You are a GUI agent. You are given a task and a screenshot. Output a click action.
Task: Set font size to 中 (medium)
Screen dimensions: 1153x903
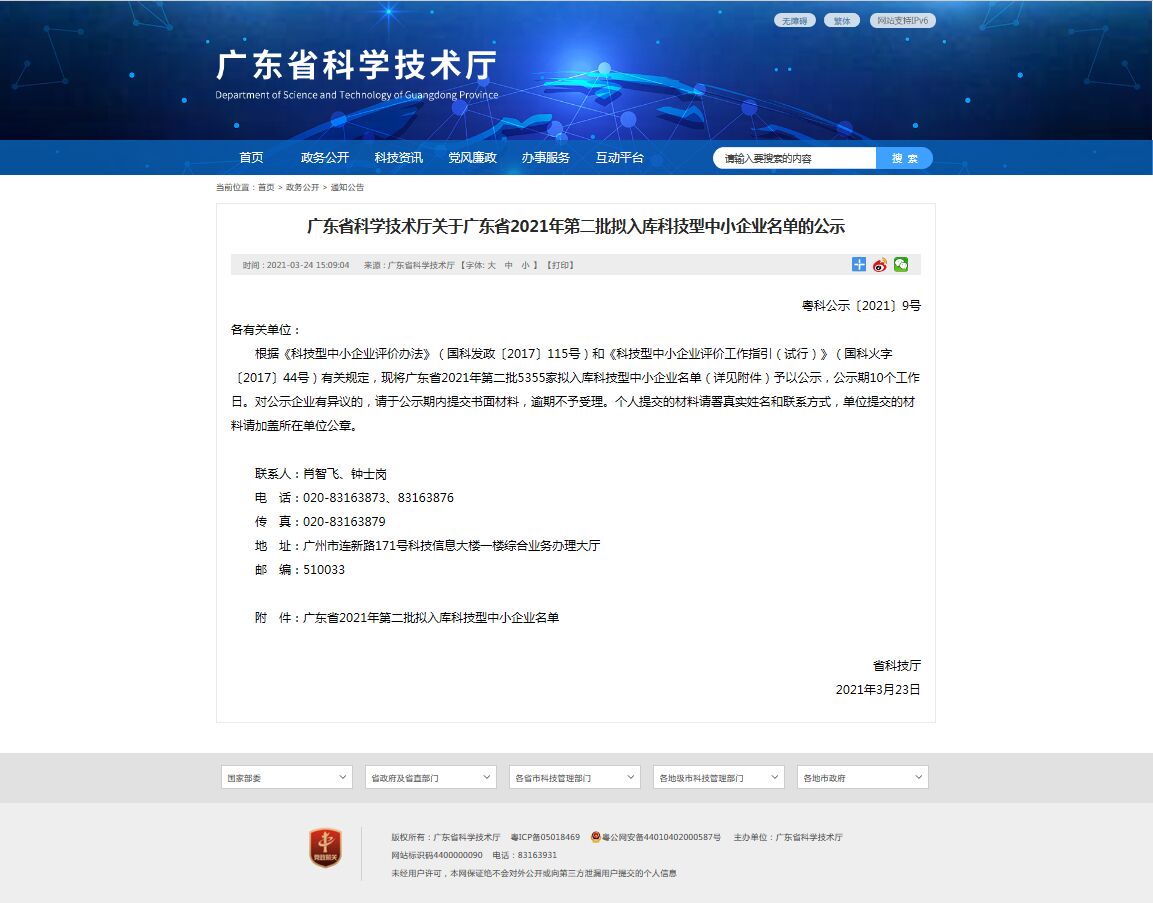508,266
